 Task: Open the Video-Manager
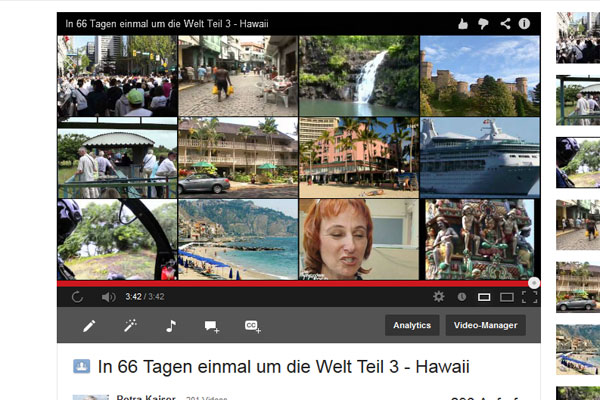pos(486,325)
